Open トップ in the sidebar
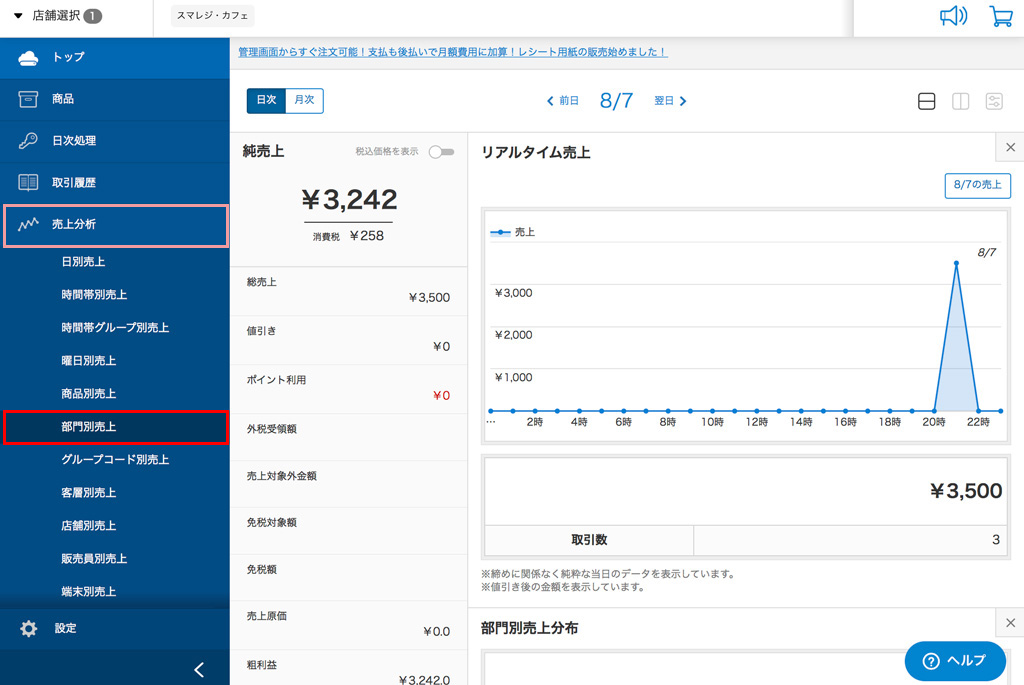The width and height of the screenshot is (1024, 685). [115, 57]
